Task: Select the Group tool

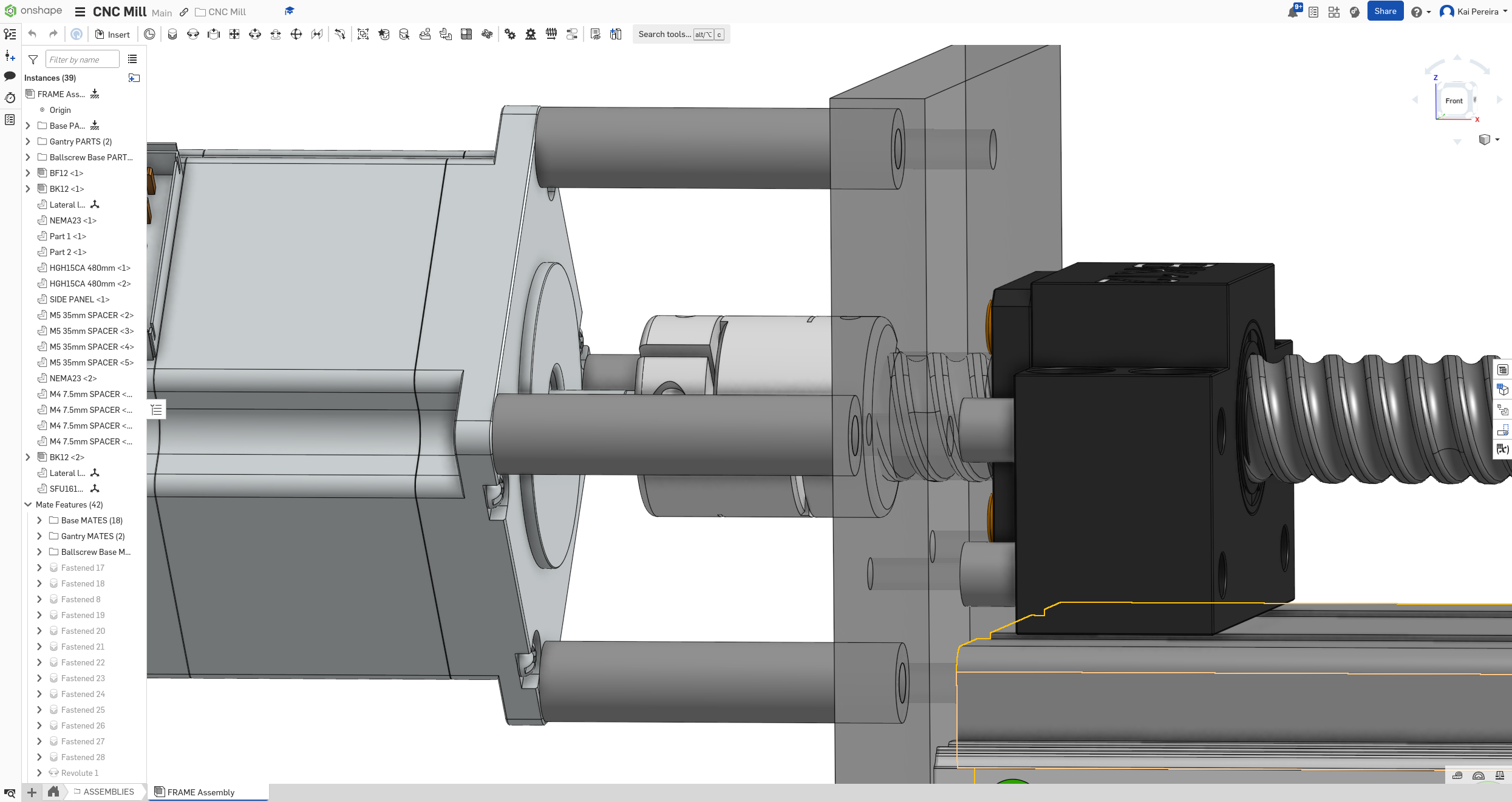Action: coord(363,34)
